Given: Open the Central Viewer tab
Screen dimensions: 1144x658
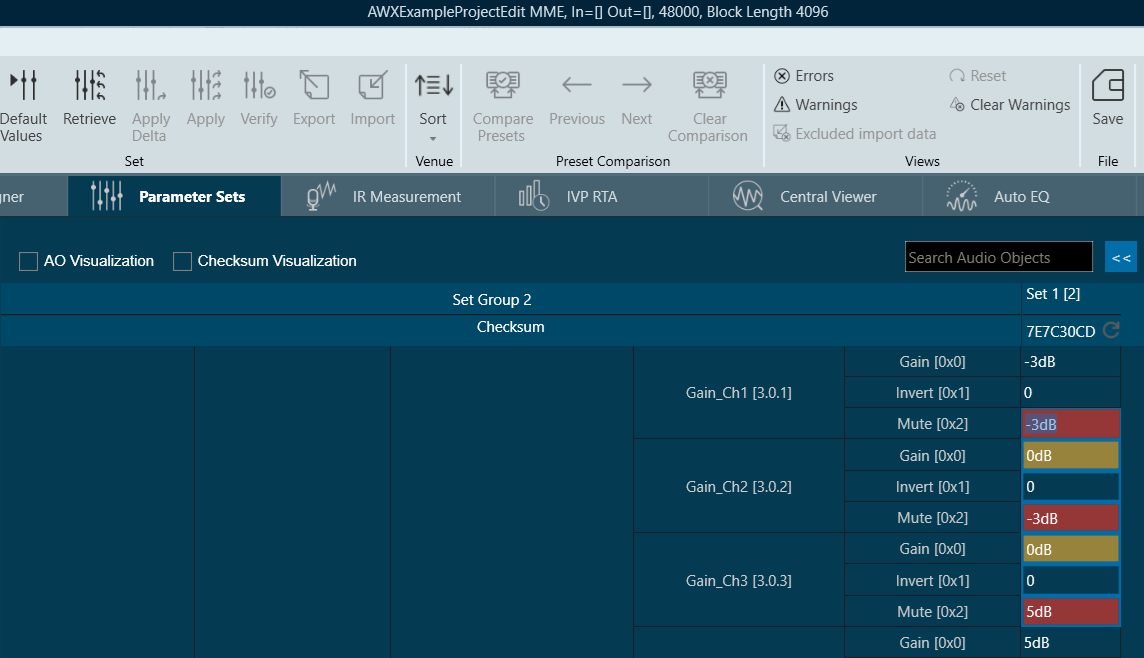Looking at the screenshot, I should tap(815, 196).
